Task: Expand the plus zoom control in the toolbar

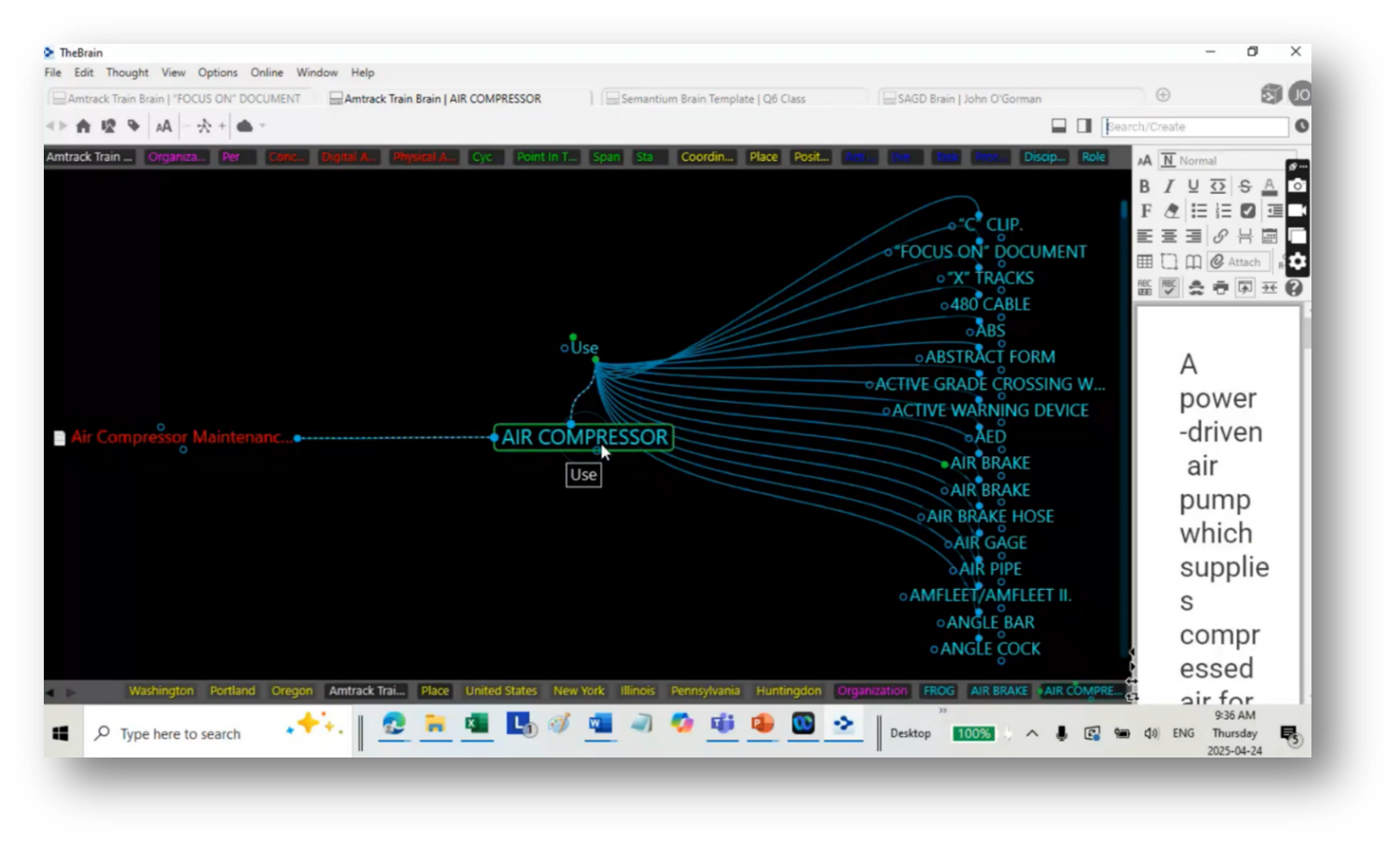Action: (222, 126)
